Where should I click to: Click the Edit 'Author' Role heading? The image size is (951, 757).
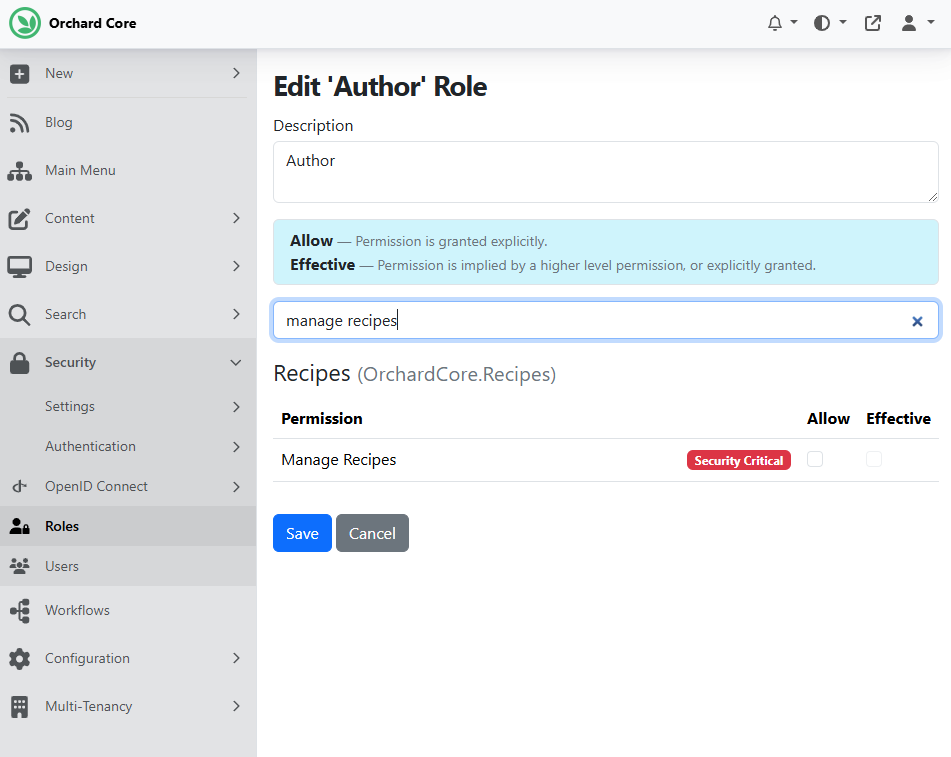[x=380, y=87]
